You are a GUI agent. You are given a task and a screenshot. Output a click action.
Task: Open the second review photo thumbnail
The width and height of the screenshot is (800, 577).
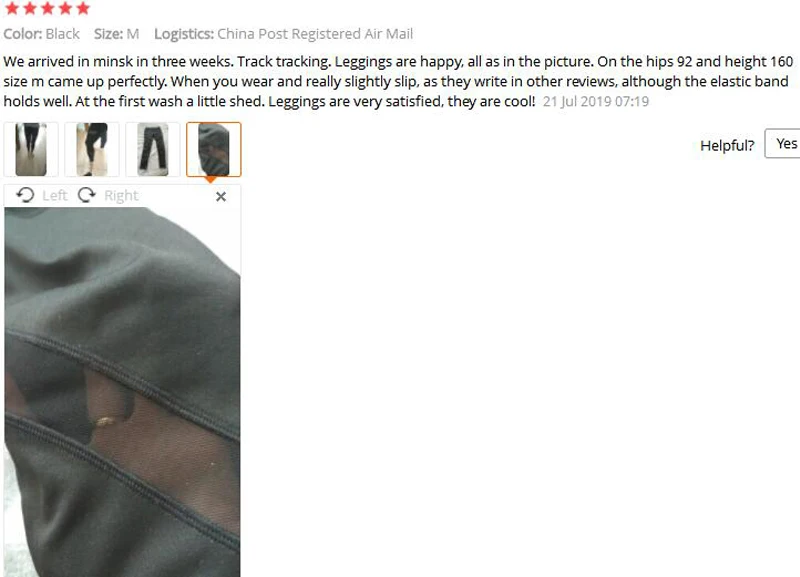92,149
